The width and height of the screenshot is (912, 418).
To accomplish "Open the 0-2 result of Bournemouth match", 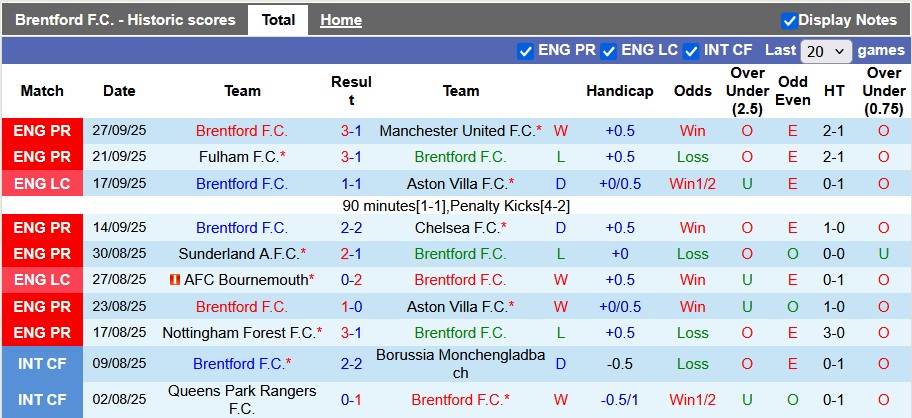I will (x=351, y=280).
